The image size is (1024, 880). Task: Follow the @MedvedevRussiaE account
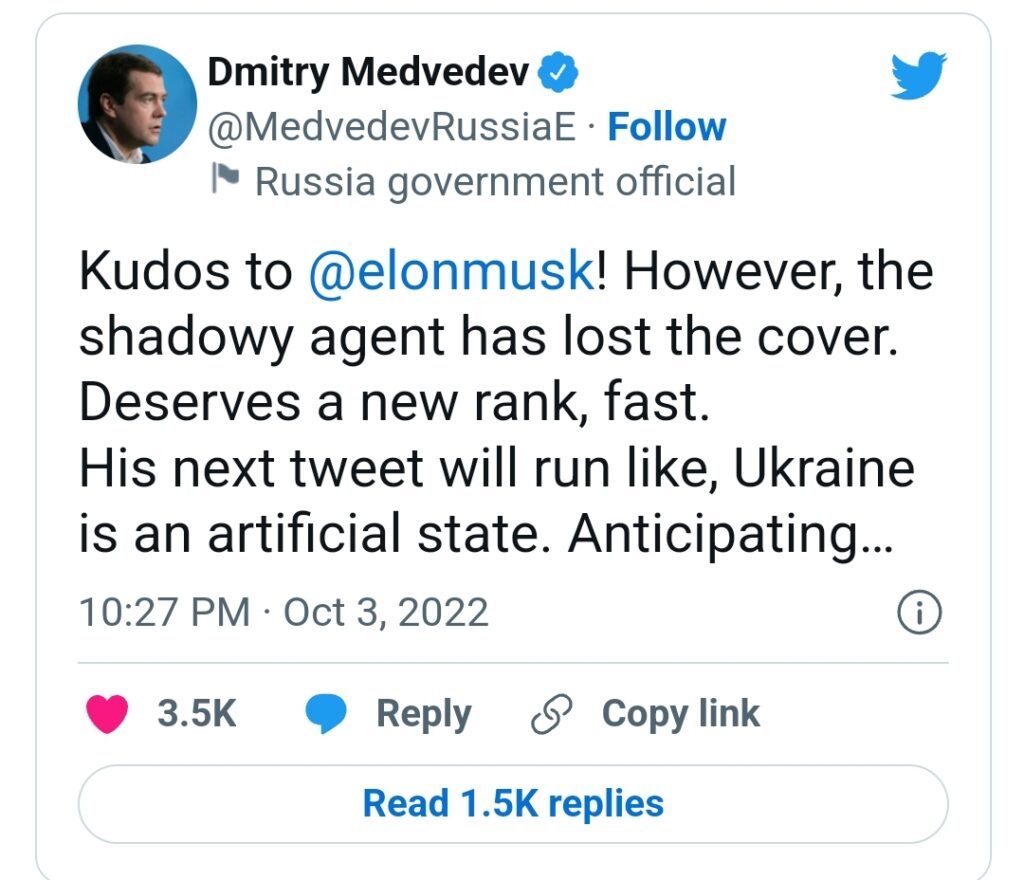pos(666,127)
